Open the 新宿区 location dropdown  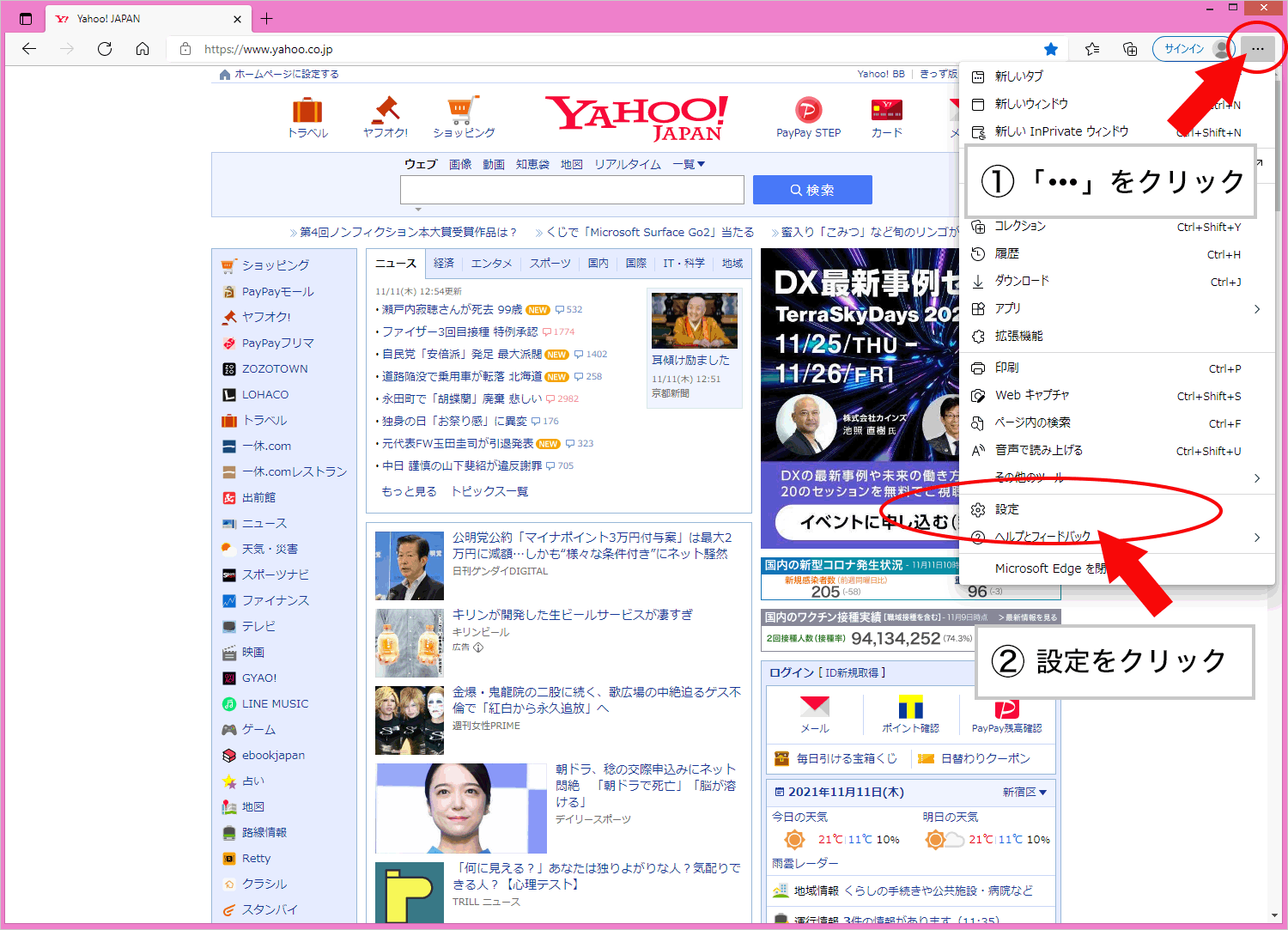(1024, 793)
